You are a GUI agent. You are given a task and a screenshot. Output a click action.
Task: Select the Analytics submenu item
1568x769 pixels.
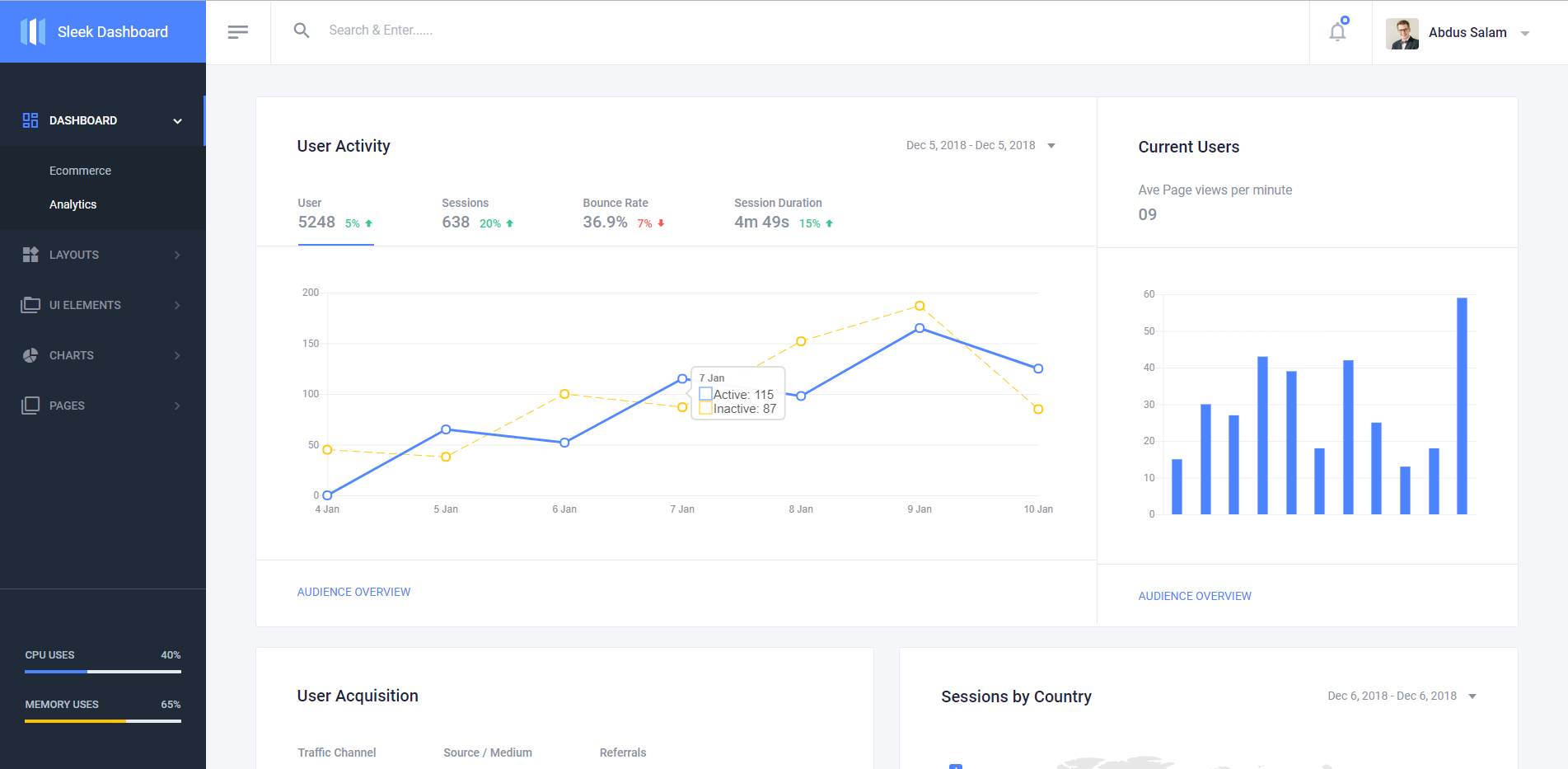coord(73,204)
